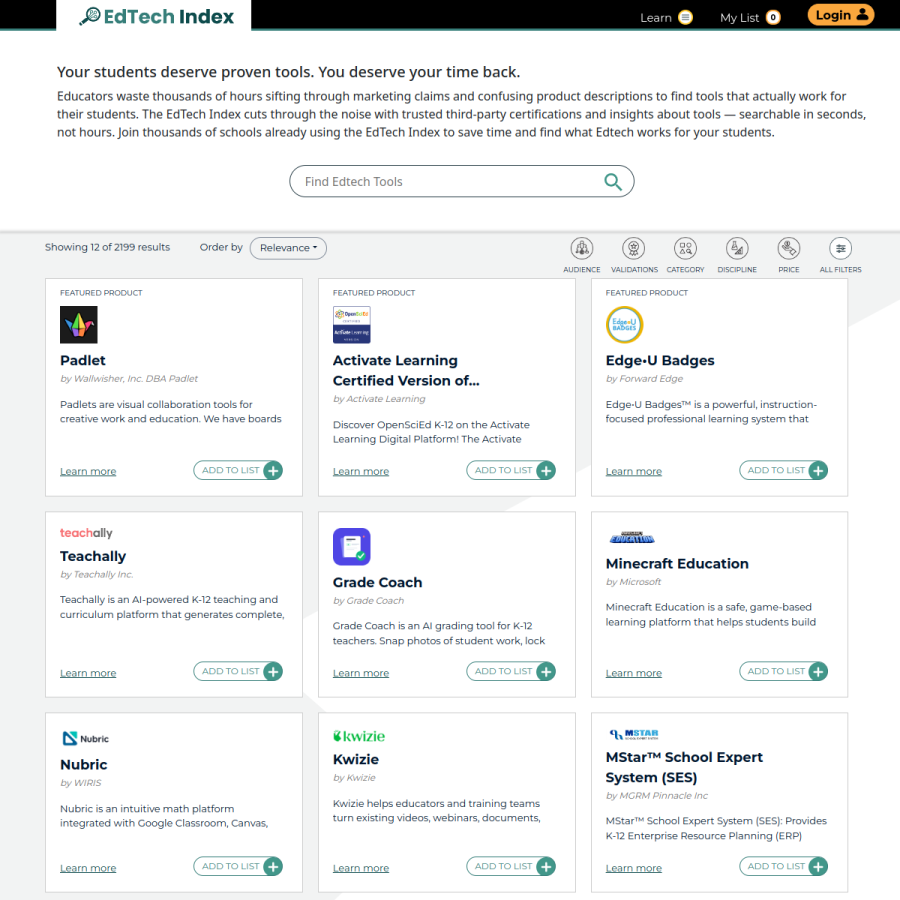Open the Category filter icon
This screenshot has width=900, height=900.
pyautogui.click(x=685, y=249)
